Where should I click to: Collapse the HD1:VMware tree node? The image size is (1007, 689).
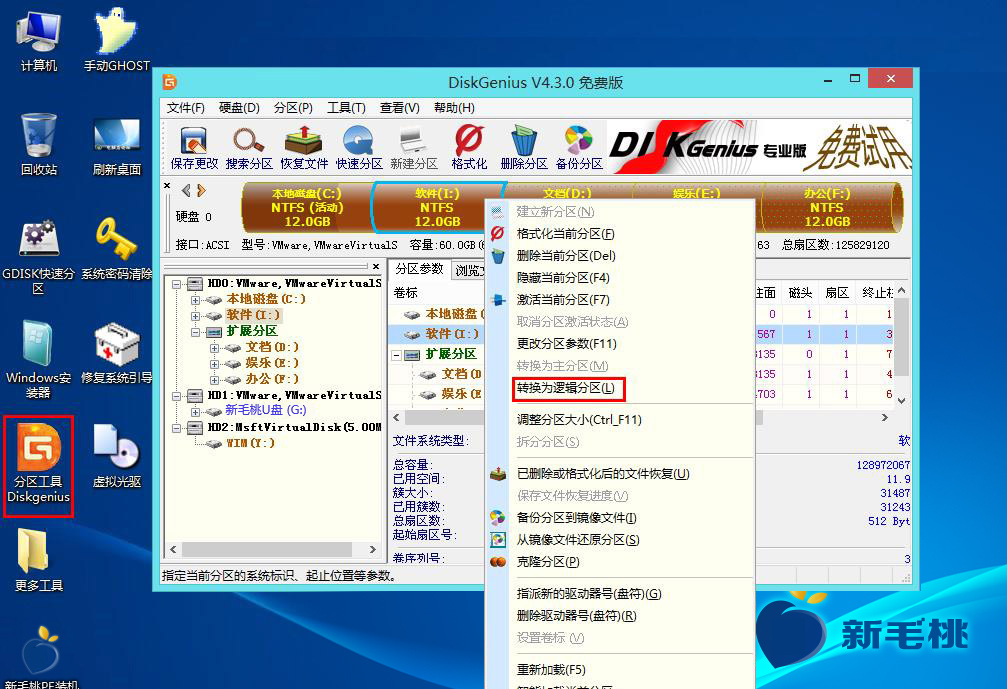click(177, 396)
